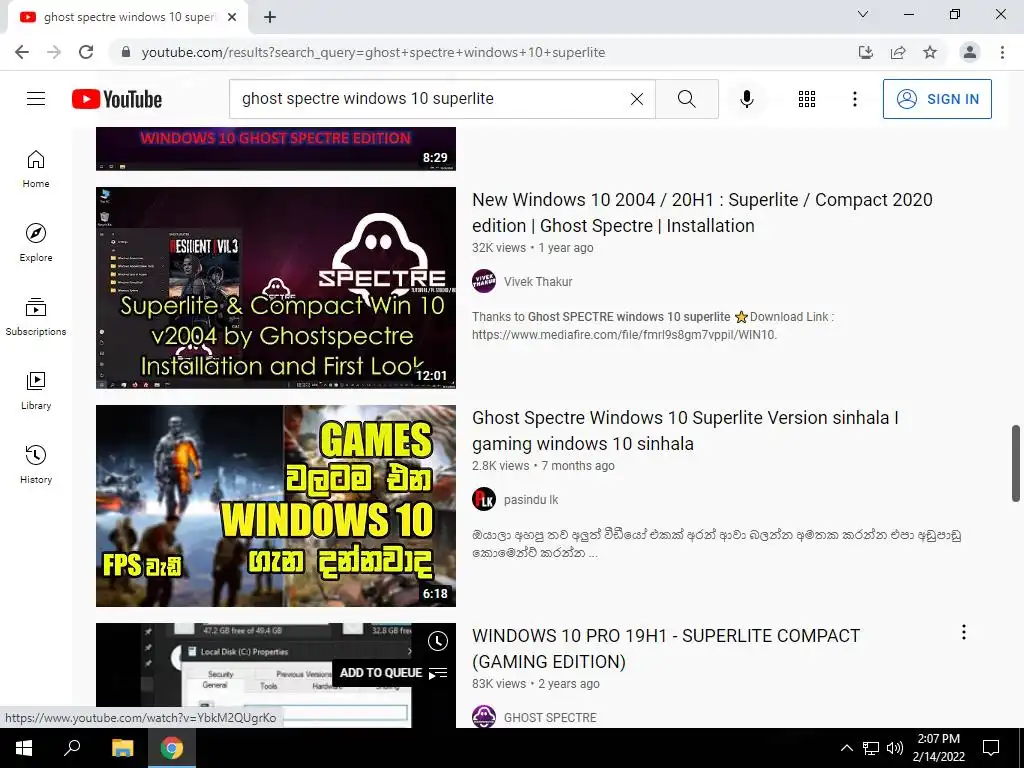Viewport: 1024px width, 768px height.
Task: Open the 8:29 Ghost Spectre Edition thumbnail
Action: [x=276, y=149]
